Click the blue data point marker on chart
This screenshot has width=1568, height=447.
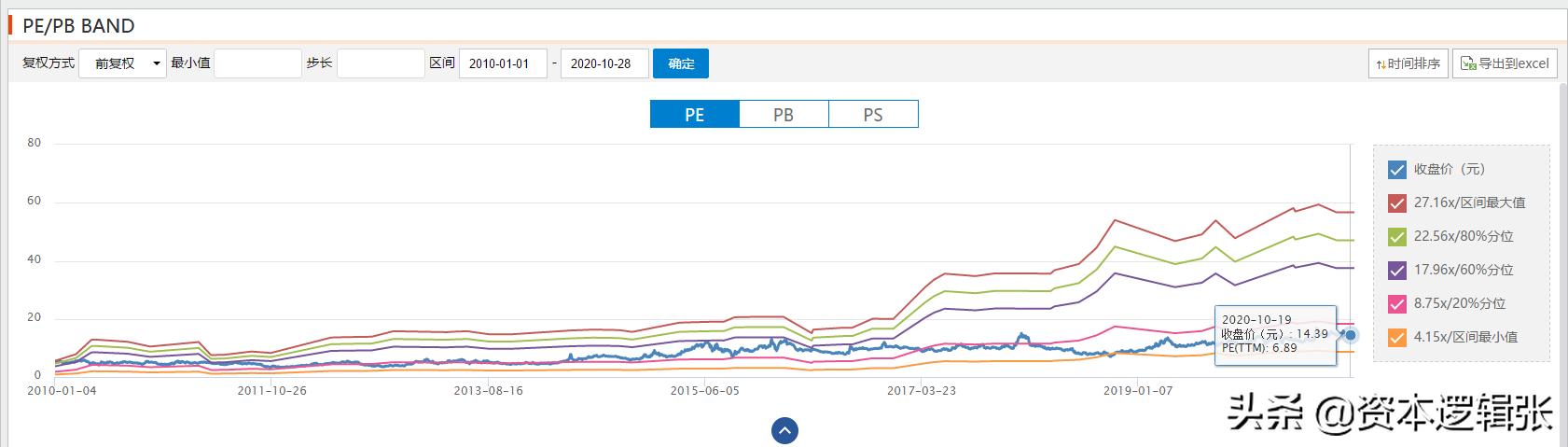tap(1351, 334)
